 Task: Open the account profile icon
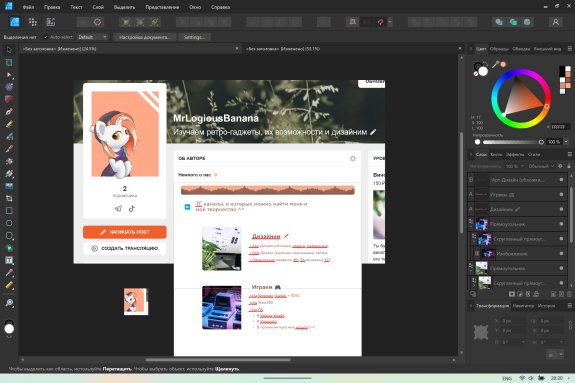point(556,22)
